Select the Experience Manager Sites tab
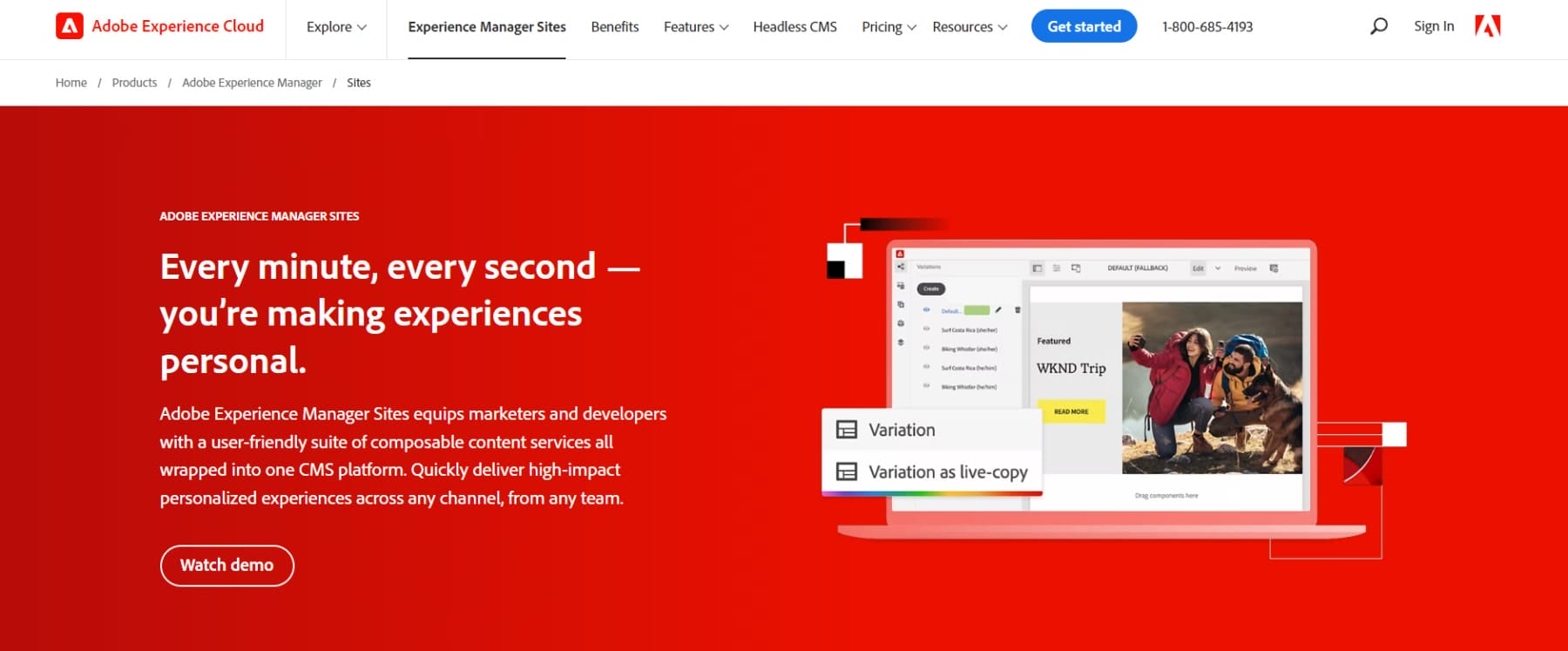Viewport: 1568px width, 651px height. pyautogui.click(x=487, y=27)
